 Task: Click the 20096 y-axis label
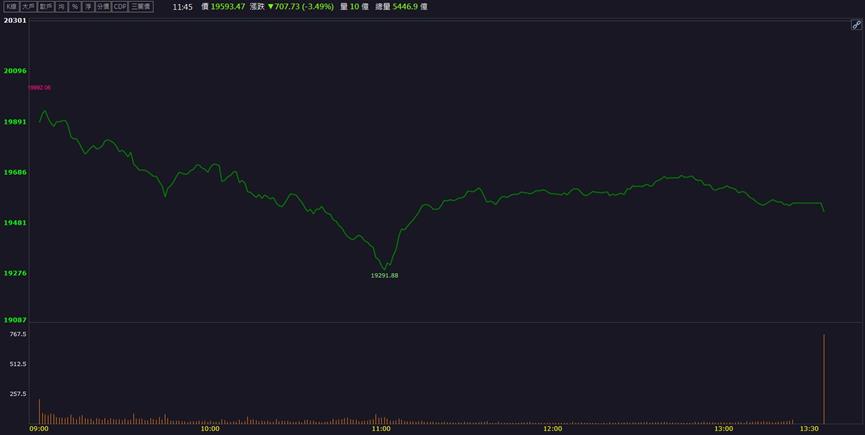click(15, 71)
